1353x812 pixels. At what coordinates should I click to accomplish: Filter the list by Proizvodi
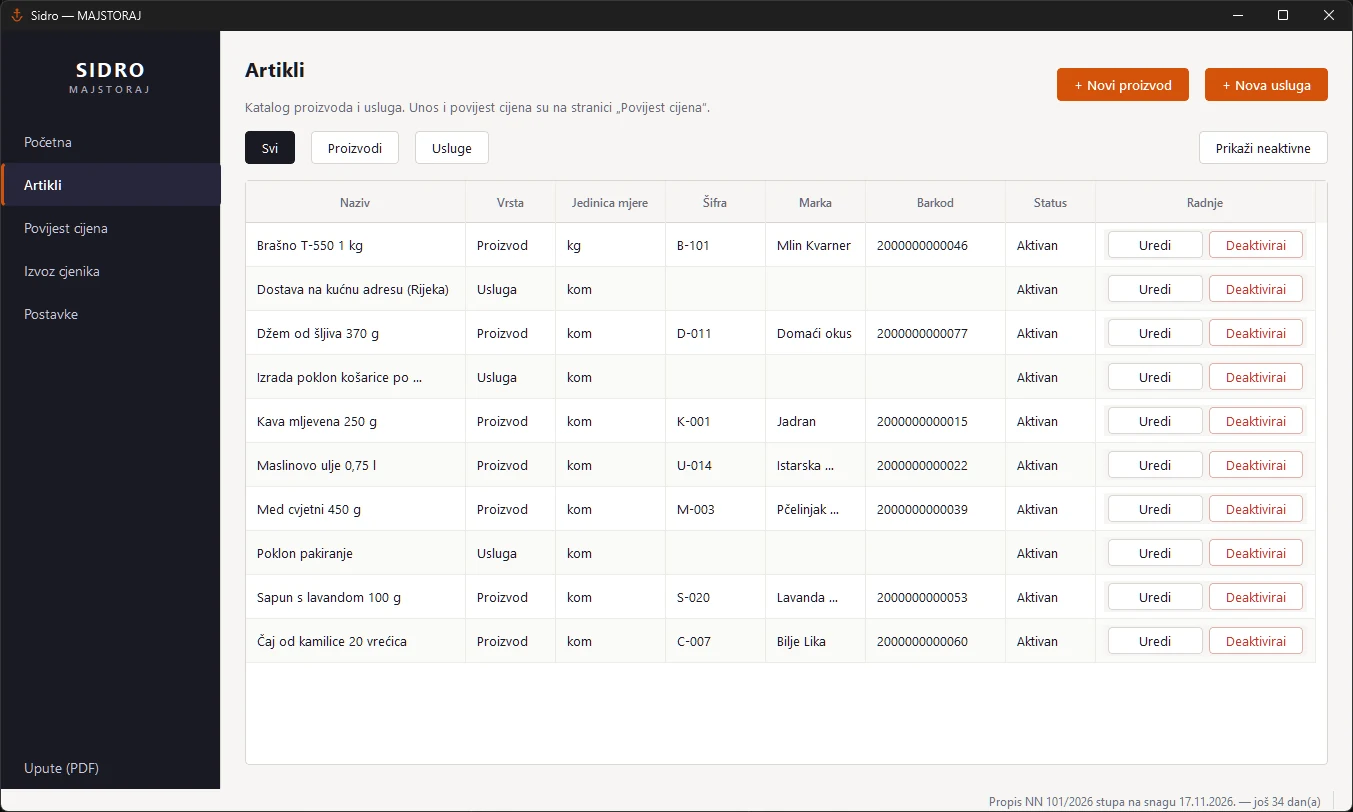tap(355, 148)
